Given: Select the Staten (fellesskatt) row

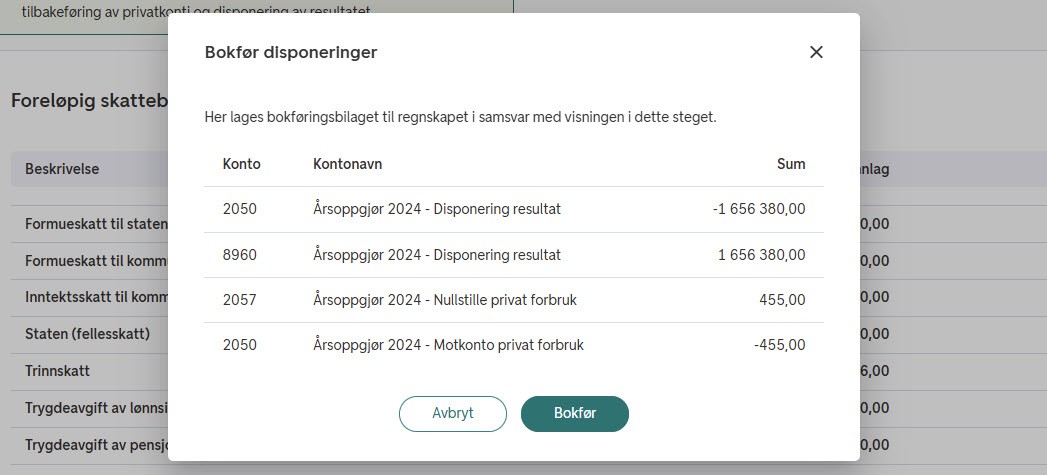Looking at the screenshot, I should pos(87,334).
